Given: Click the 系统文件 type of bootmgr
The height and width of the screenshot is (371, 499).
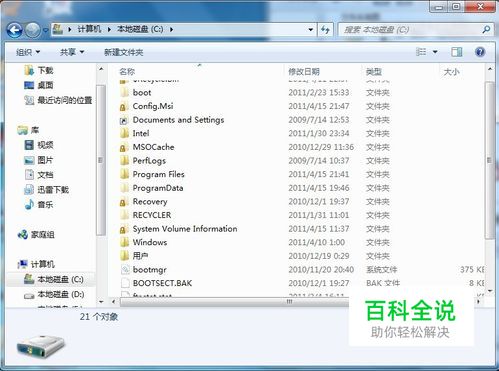Looking at the screenshot, I should (x=381, y=269).
